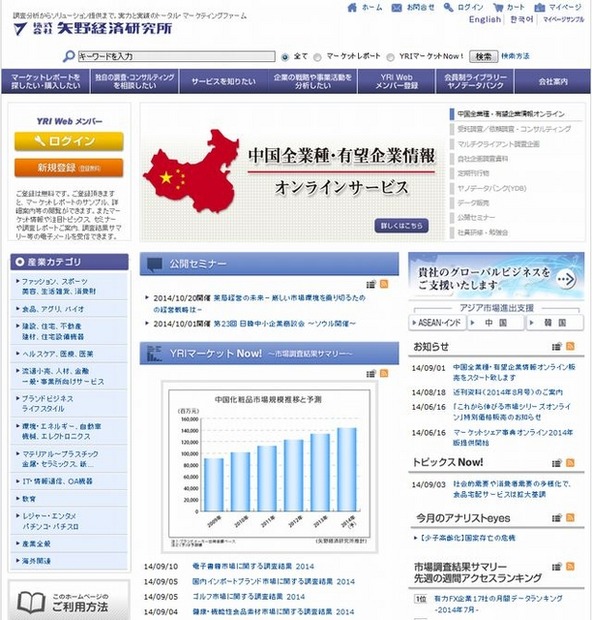Open ゴルフ市場に関する調査結果 2014 link

point(248,597)
